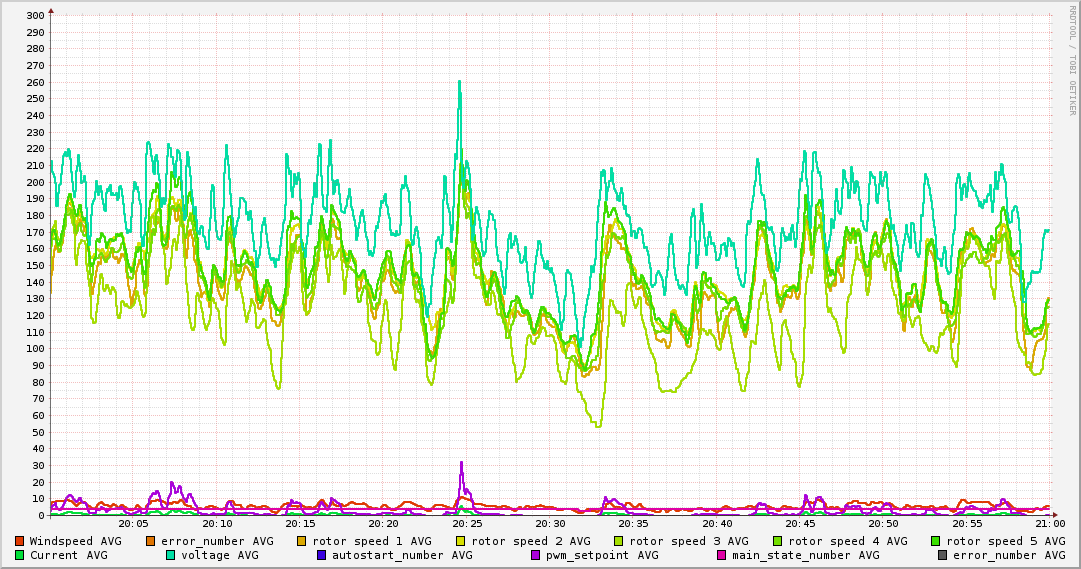Click the 170 value on the Y-axis
The image size is (1081, 569).
(x=36, y=232)
